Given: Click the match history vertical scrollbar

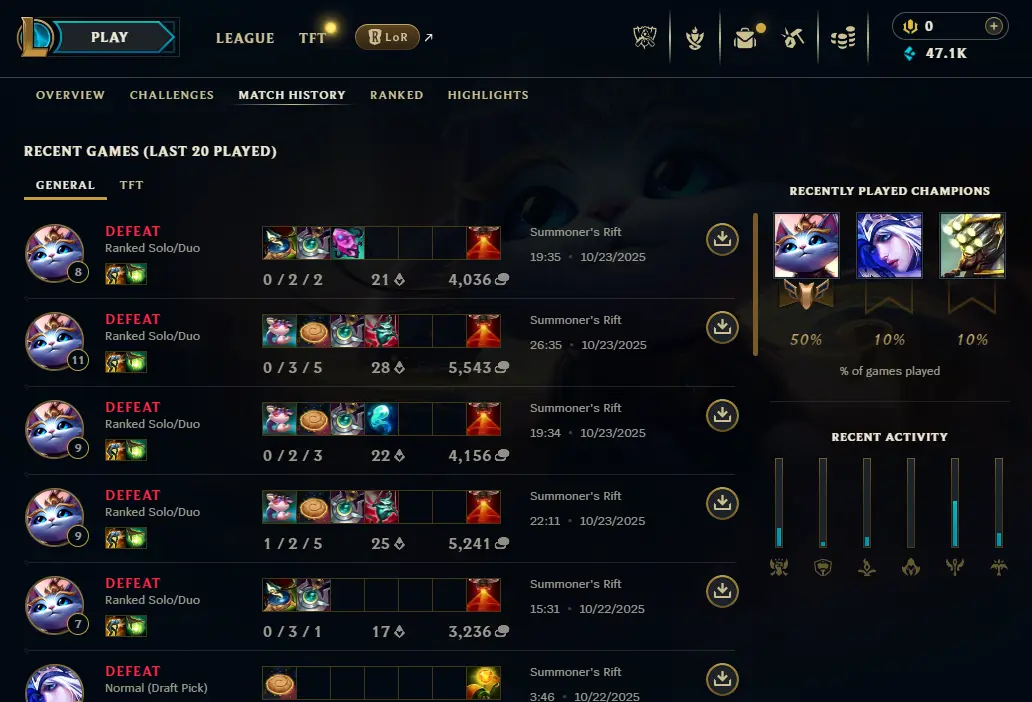Looking at the screenshot, I should click(x=756, y=284).
